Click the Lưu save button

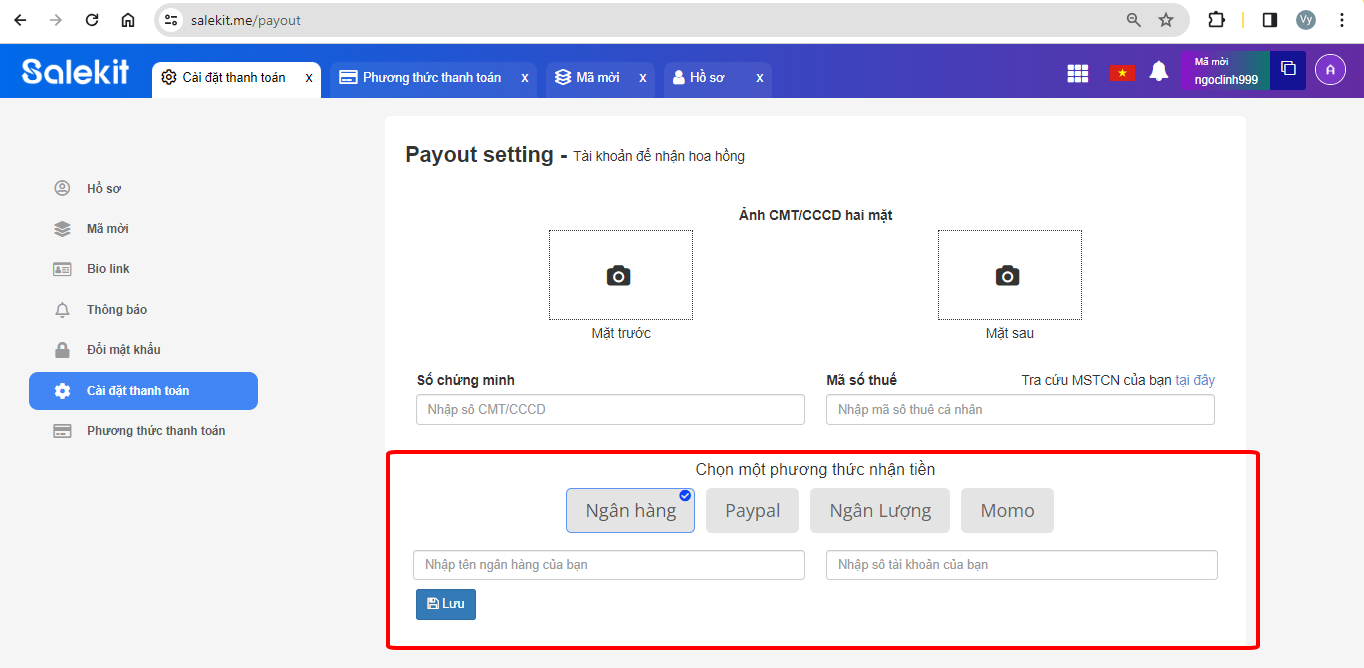coord(446,604)
